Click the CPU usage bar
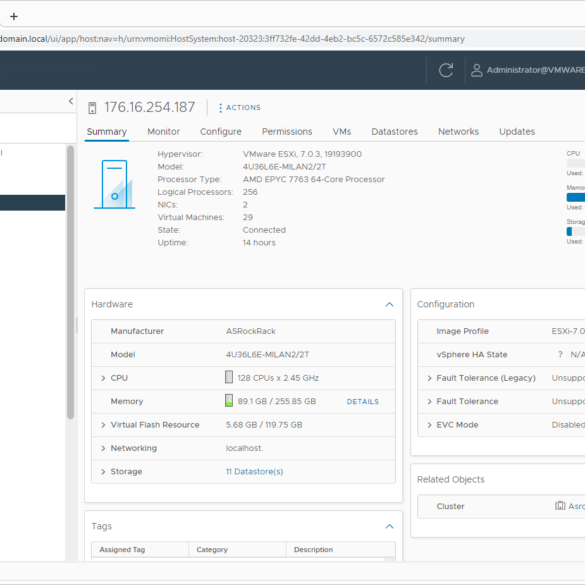Viewport: 585px width, 585px height. tap(576, 163)
